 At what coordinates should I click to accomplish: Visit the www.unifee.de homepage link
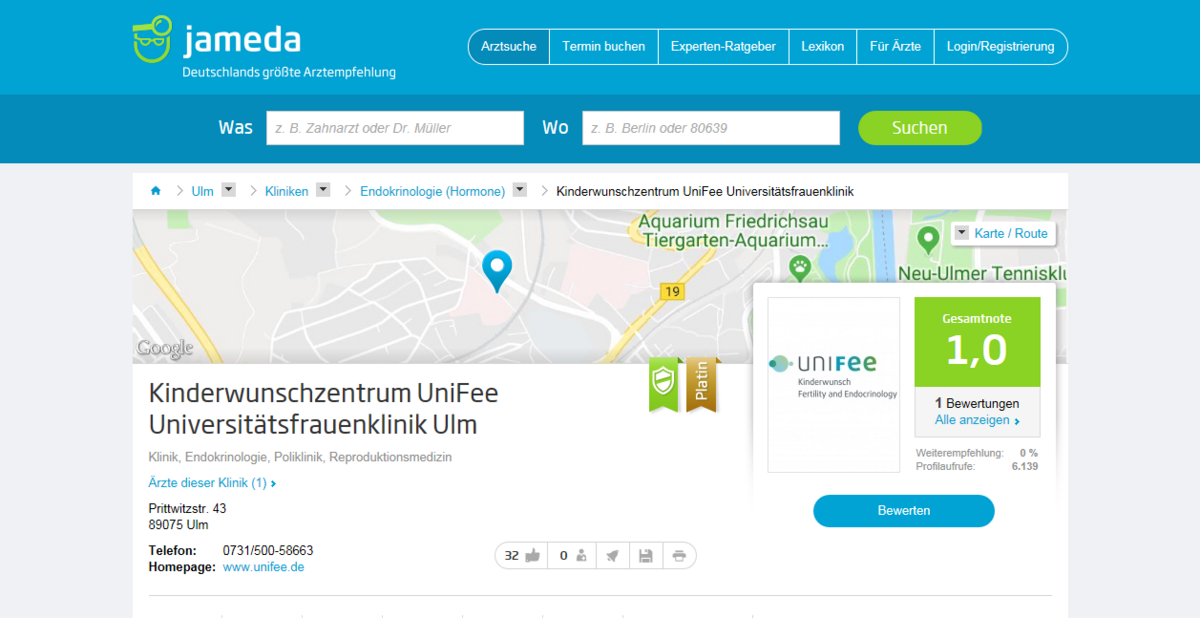(263, 566)
